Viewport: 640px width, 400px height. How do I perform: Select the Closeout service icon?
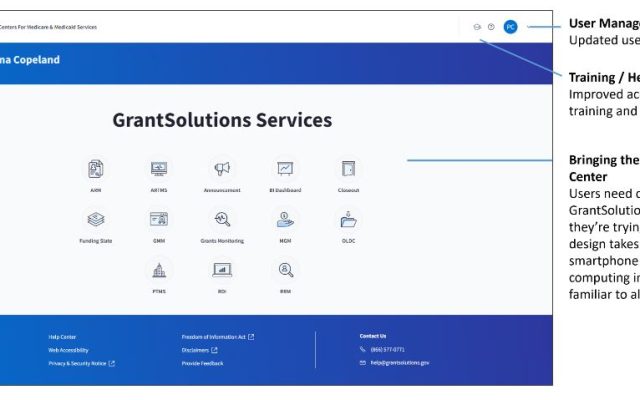point(348,169)
